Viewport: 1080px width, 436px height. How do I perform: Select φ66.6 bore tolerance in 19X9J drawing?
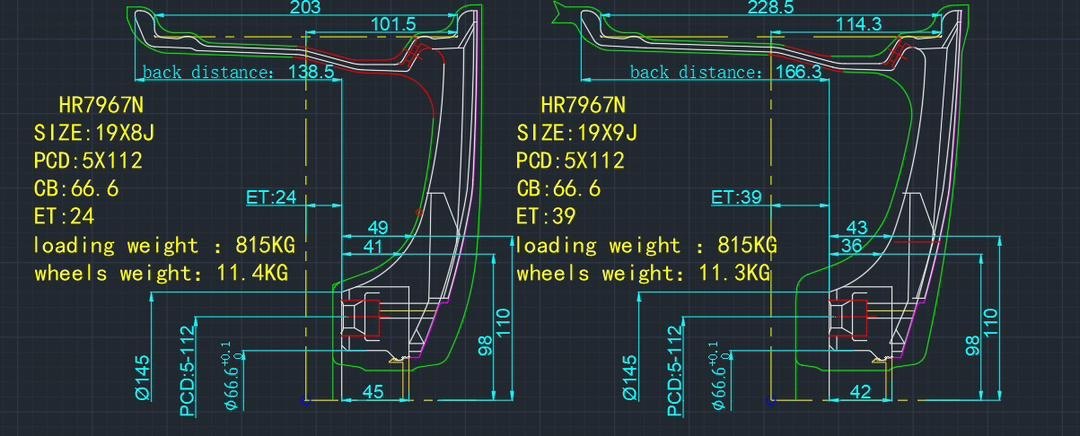coord(718,375)
